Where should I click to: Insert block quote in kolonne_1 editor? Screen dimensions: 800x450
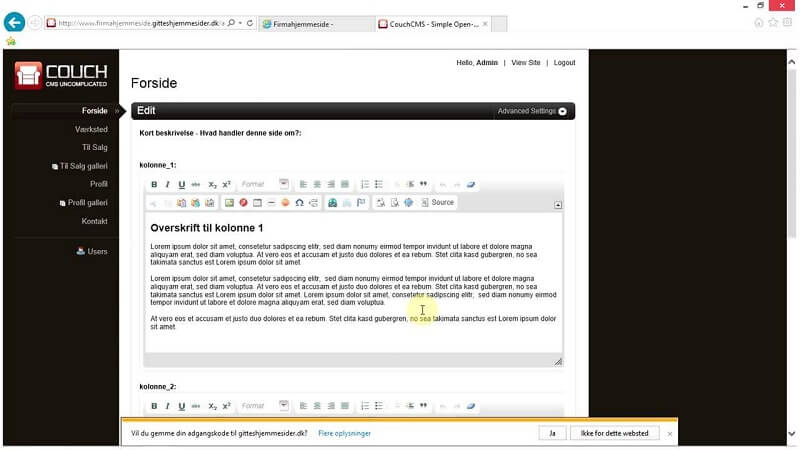423,184
